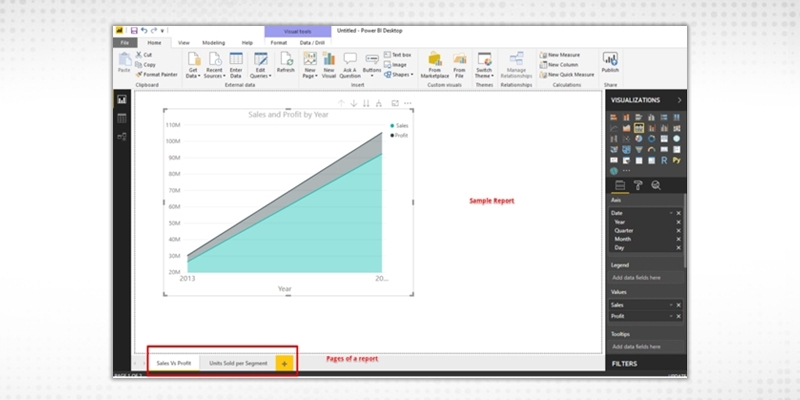Open the Sales field dropdown arrow
Screen dimensions: 800x400
coord(671,305)
